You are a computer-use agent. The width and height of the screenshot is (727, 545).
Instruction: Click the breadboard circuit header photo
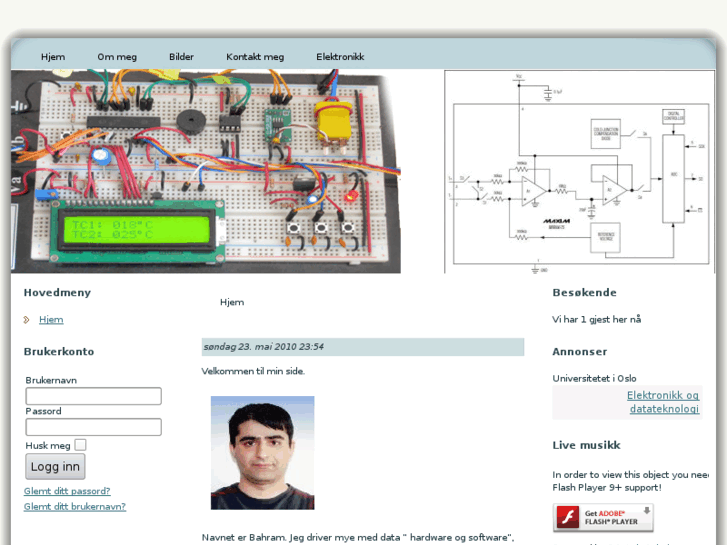206,171
